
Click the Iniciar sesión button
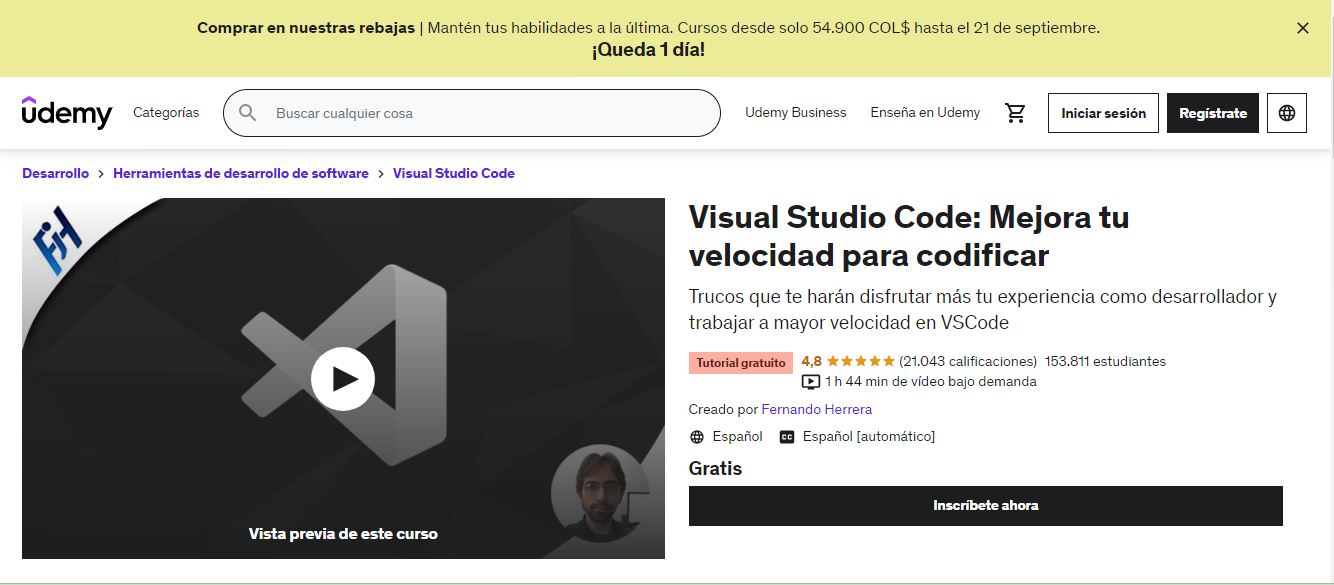1103,113
